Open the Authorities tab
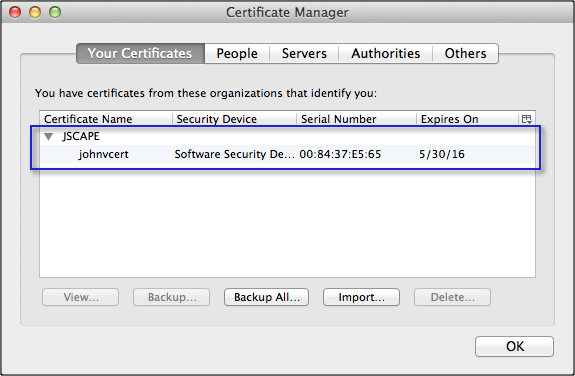575x376 pixels. (x=385, y=54)
